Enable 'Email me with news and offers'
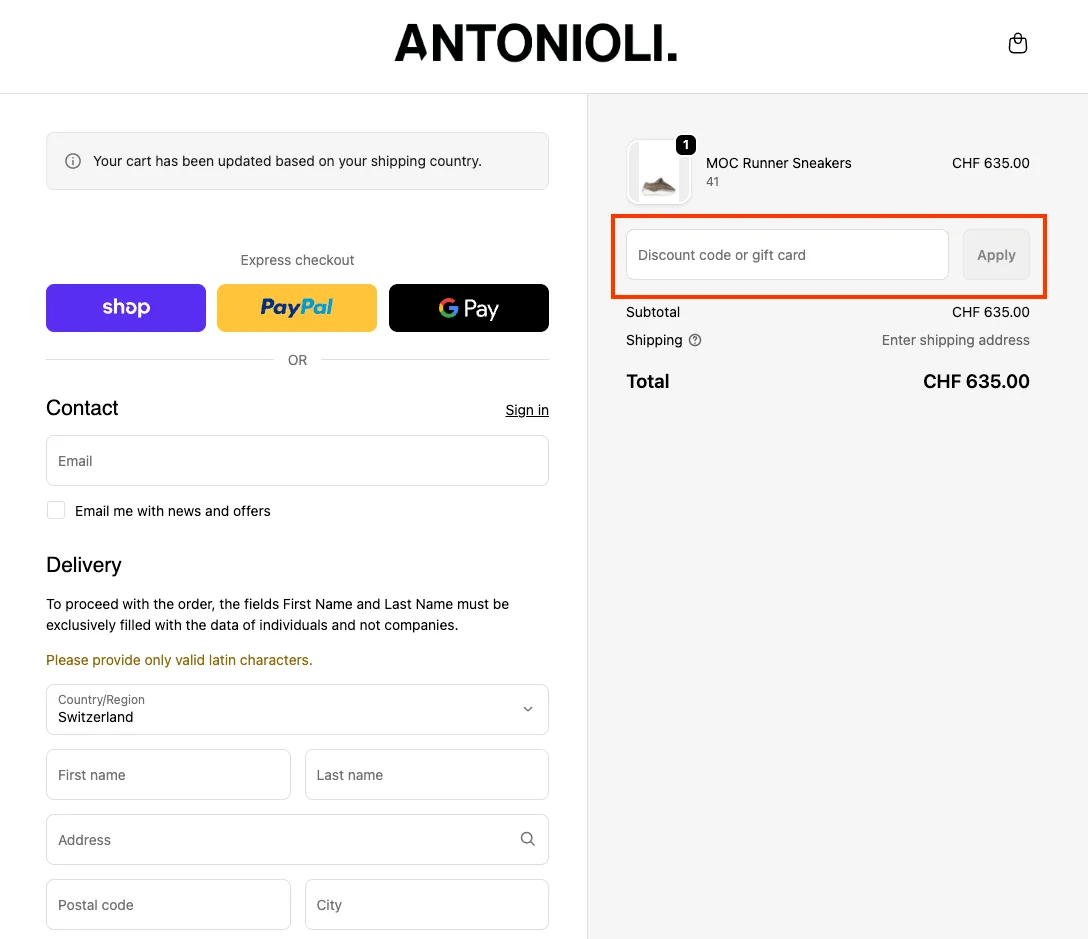Image resolution: width=1088 pixels, height=939 pixels. click(56, 510)
